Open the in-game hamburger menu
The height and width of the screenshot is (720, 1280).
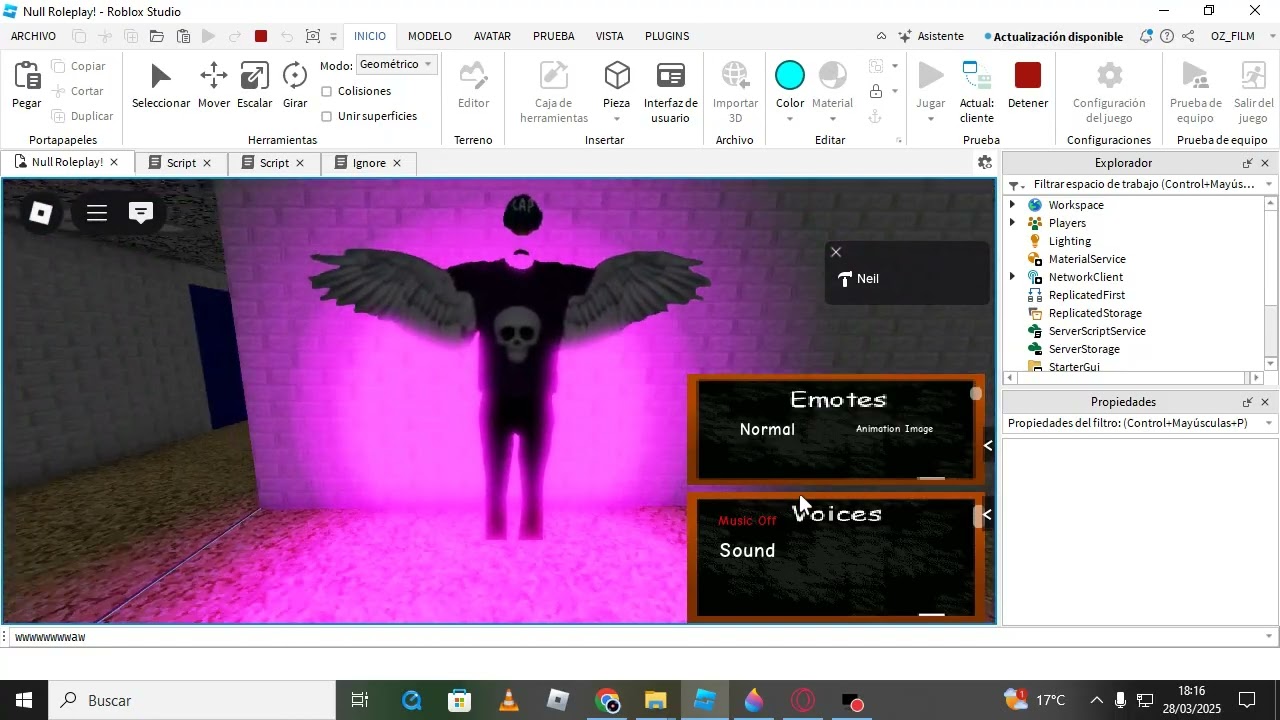pos(97,213)
